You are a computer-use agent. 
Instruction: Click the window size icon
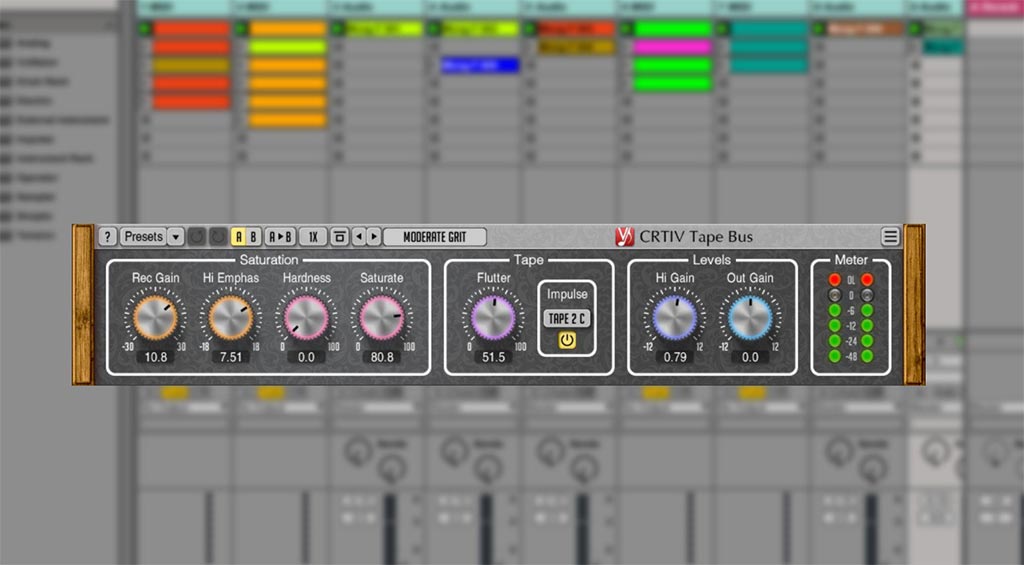click(x=339, y=236)
